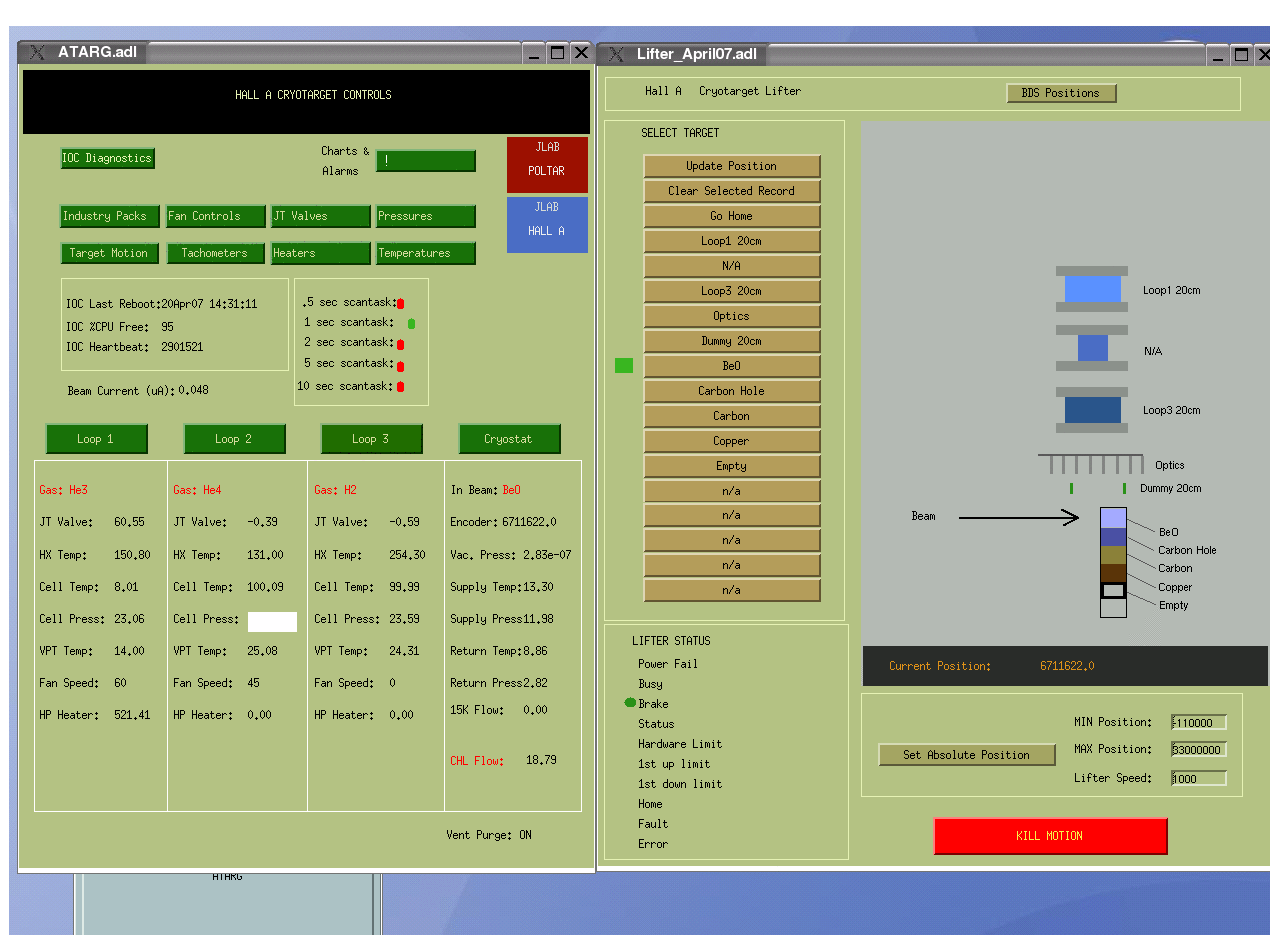1270x935 pixels.
Task: Open the Cryostat detail screen
Action: 510,439
